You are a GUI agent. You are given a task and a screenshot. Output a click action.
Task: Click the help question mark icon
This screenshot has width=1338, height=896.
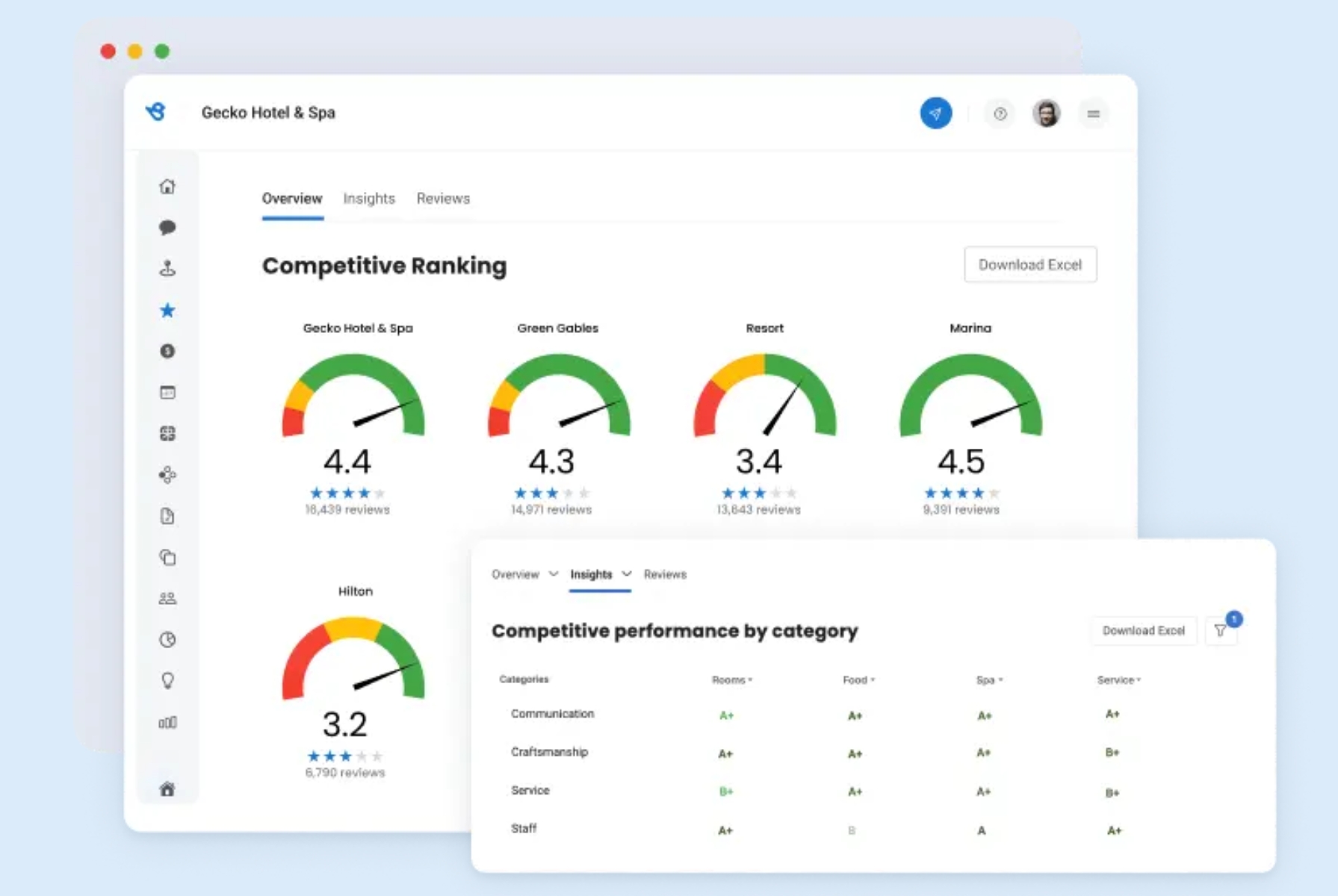pyautogui.click(x=1000, y=113)
